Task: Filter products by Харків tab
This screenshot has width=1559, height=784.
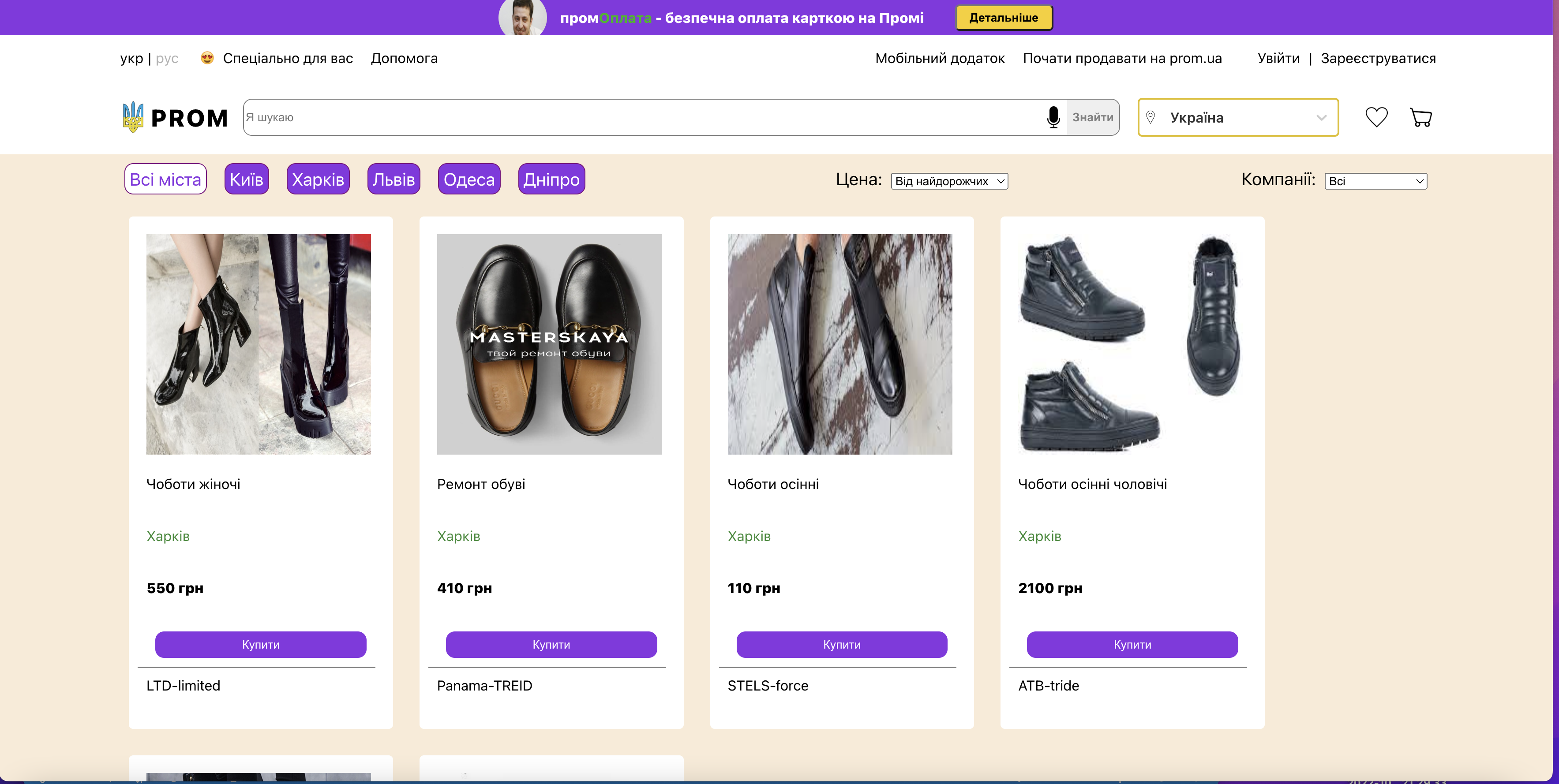Action: click(x=318, y=179)
